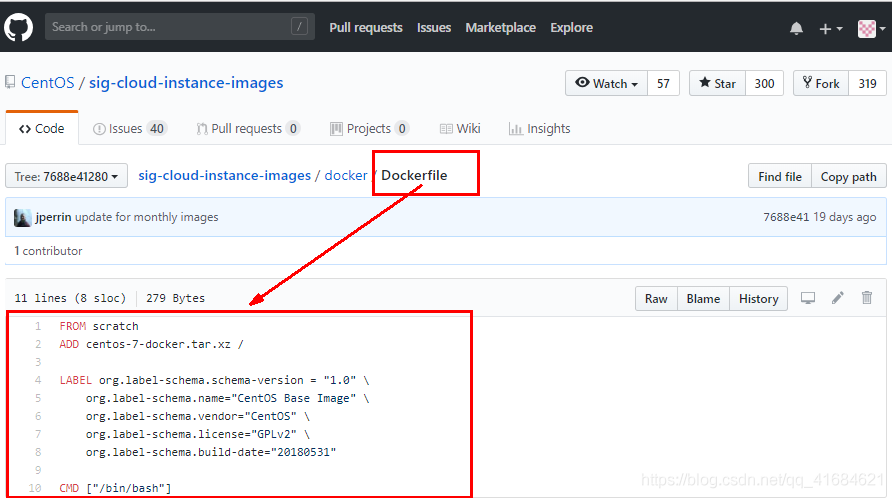Viewport: 892px width, 498px height.
Task: Click the FROM scratch code line
Action: 99,326
